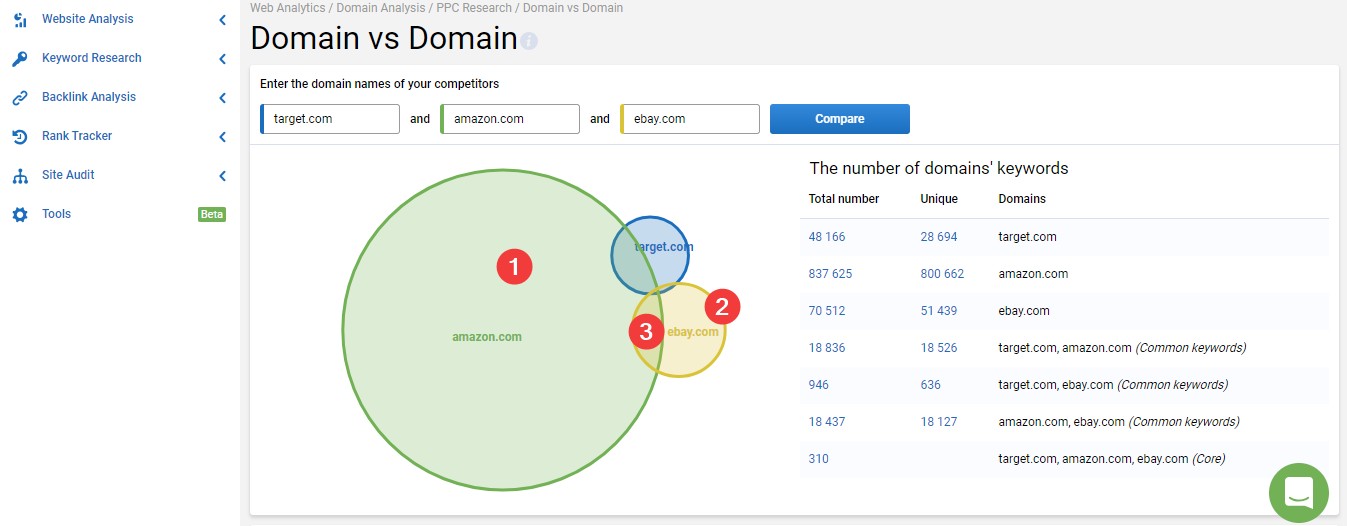This screenshot has width=1347, height=526.
Task: Open amazon.com unique keywords 800 662
Action: pos(943,274)
